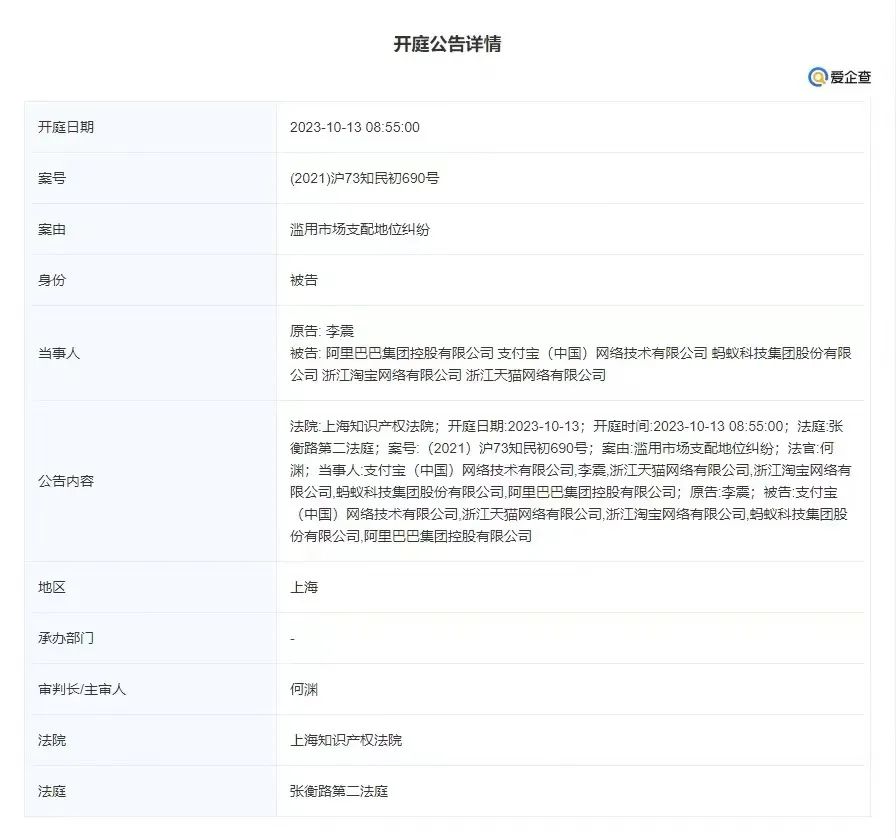Click the 开庭公告详情 page title
Viewport: 896px width, 838px height.
point(447,44)
